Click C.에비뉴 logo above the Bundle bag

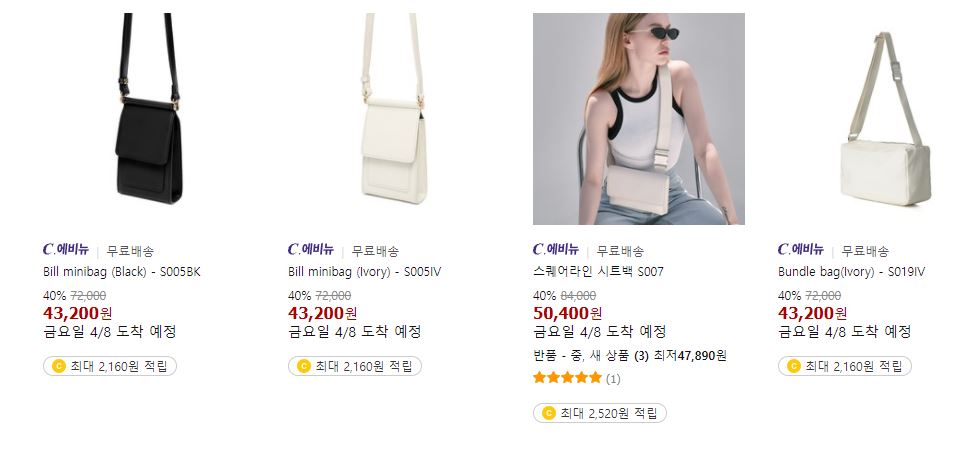(801, 250)
